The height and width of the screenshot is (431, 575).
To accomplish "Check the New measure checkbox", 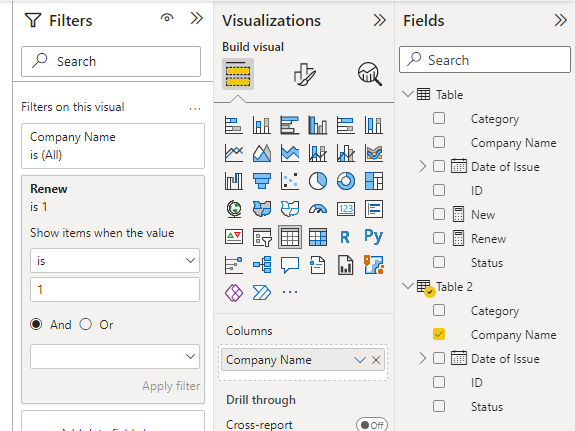I will tap(439, 214).
